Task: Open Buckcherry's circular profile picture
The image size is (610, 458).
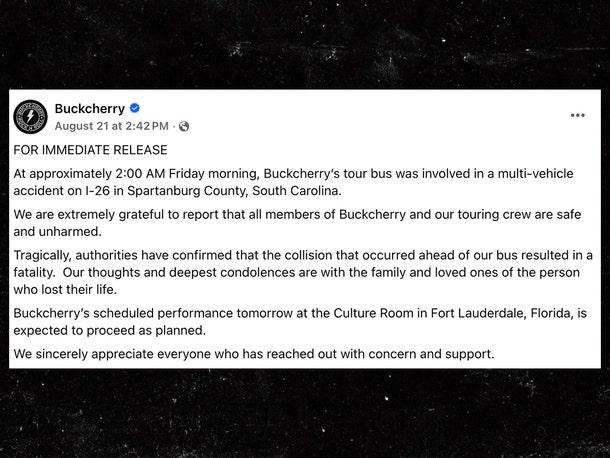Action: pos(30,117)
